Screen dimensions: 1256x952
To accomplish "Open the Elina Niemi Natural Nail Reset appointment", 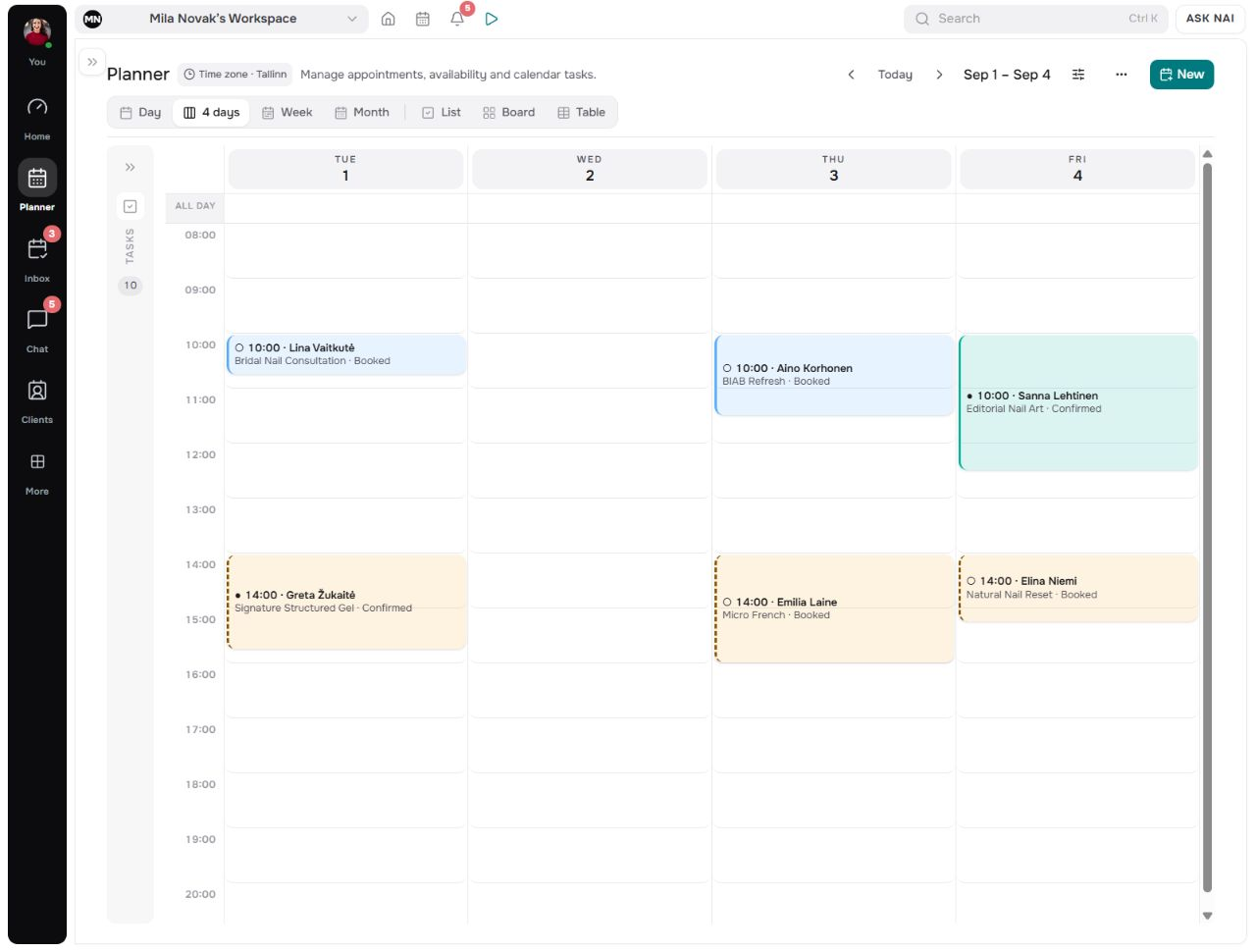I will (1078, 589).
